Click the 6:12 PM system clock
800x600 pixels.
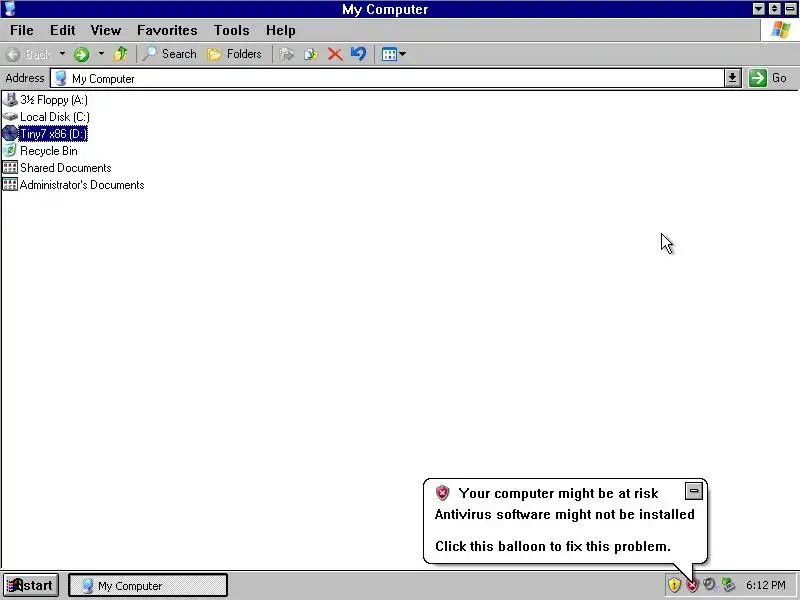pyautogui.click(x=766, y=585)
